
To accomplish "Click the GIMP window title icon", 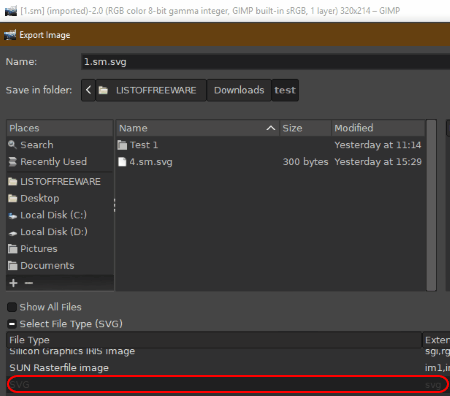I will (11, 11).
